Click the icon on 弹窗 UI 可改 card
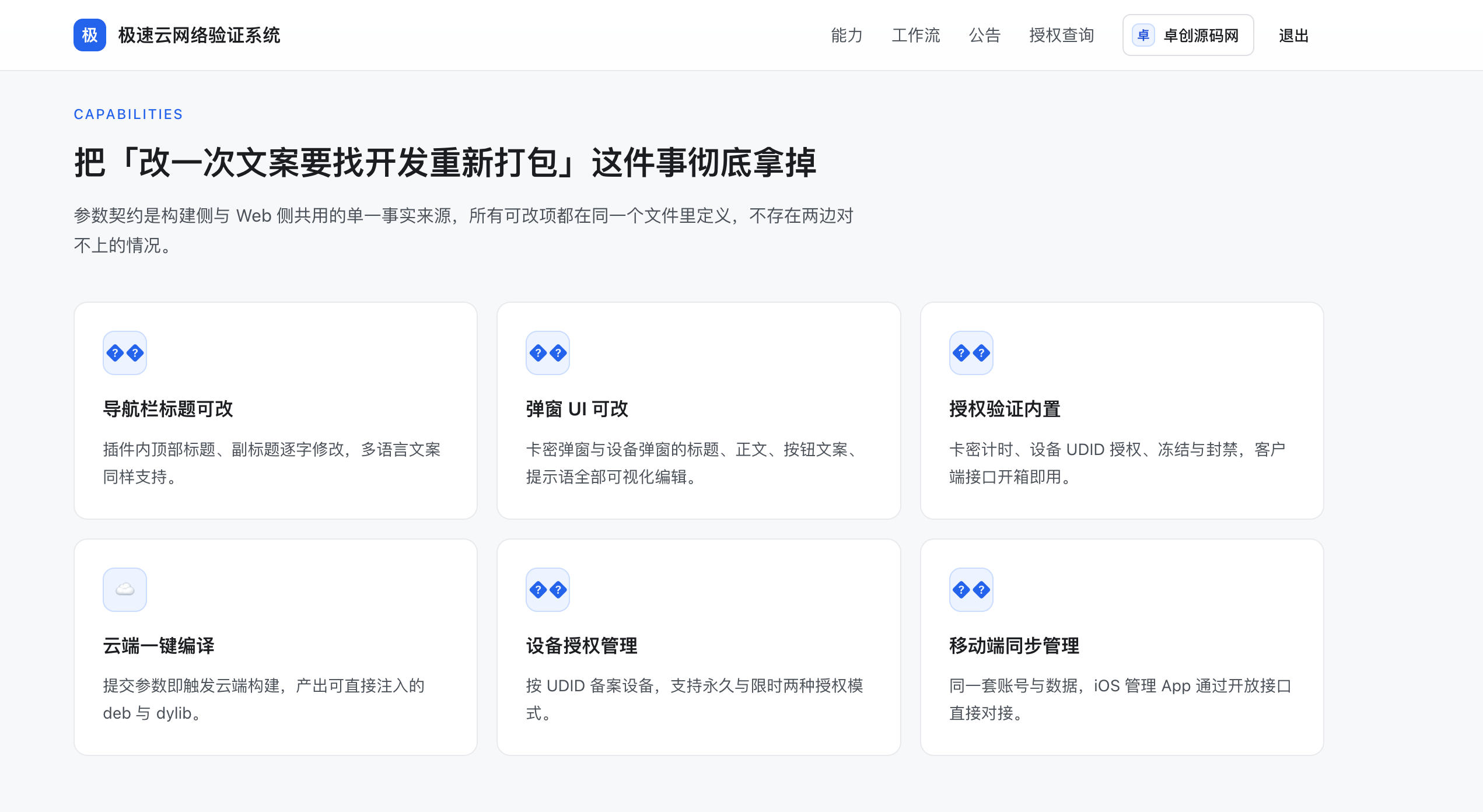 (x=548, y=353)
